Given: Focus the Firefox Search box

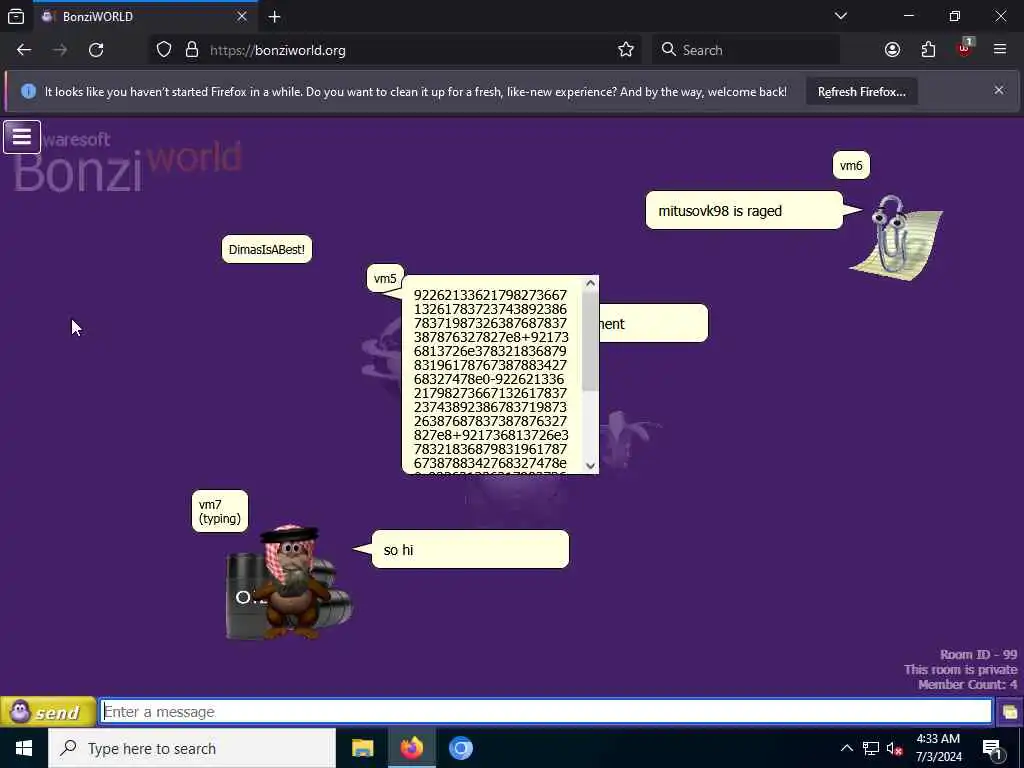Looking at the screenshot, I should pos(746,50).
